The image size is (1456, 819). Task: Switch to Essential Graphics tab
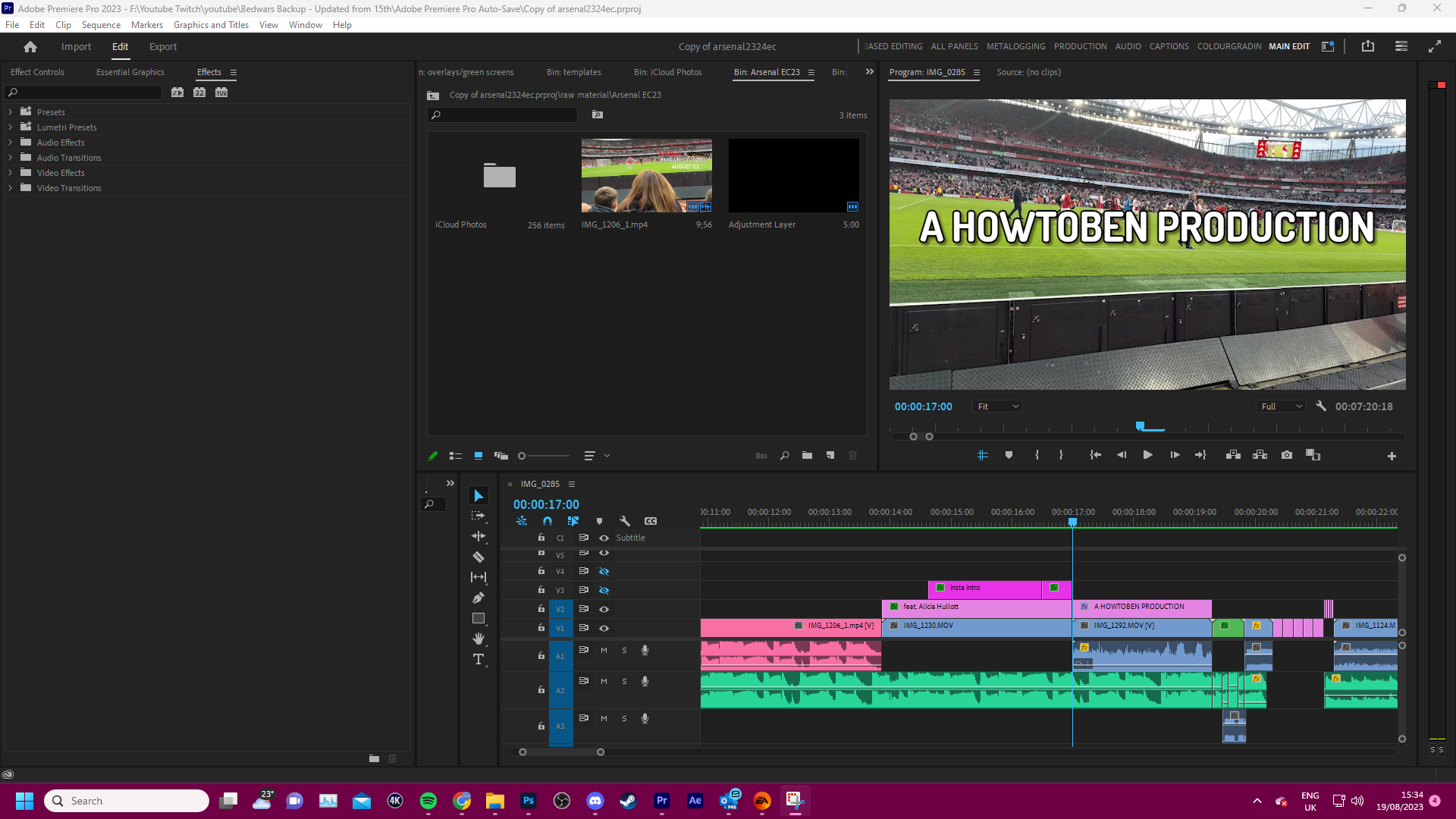point(130,72)
